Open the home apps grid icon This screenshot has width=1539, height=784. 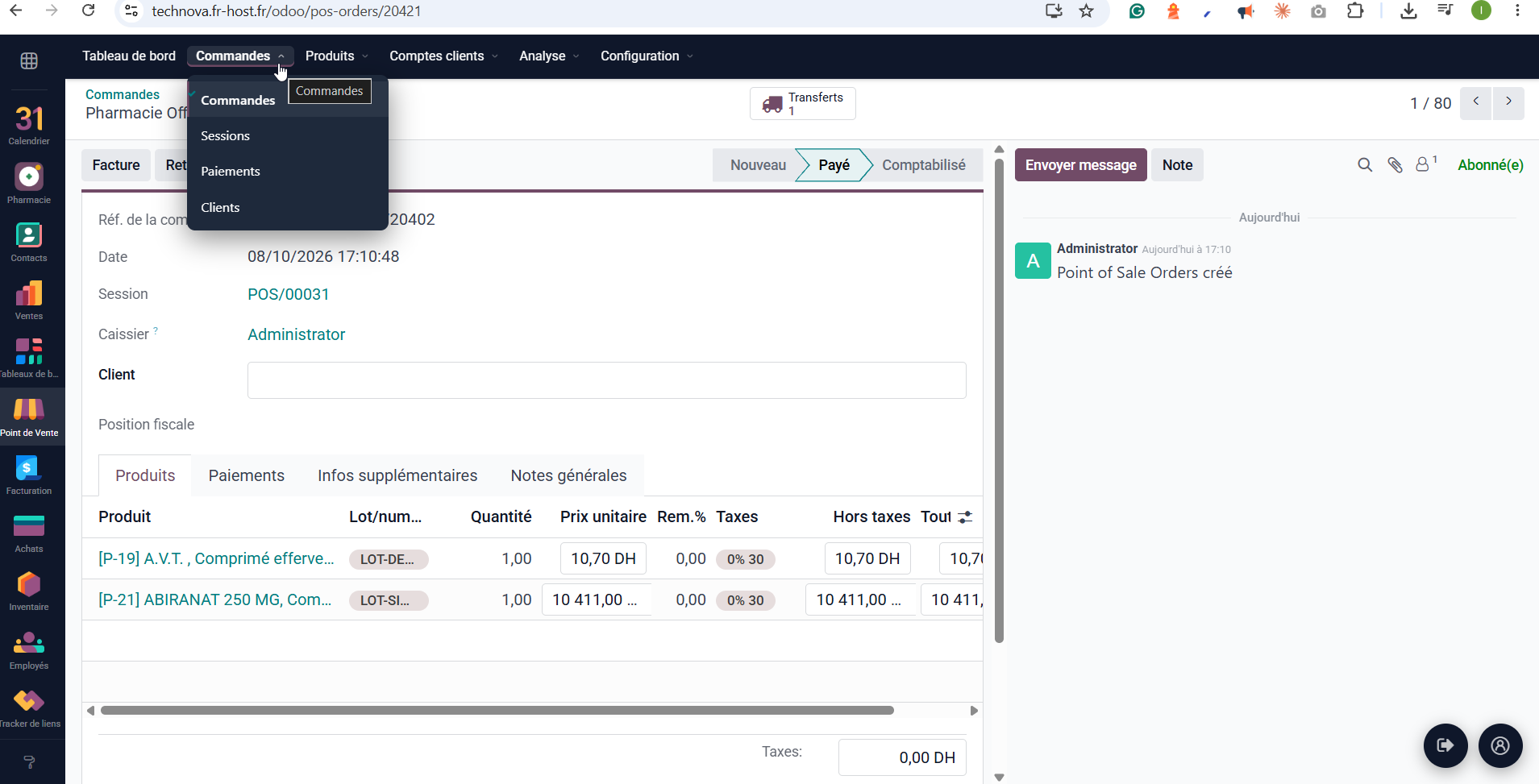pyautogui.click(x=29, y=61)
